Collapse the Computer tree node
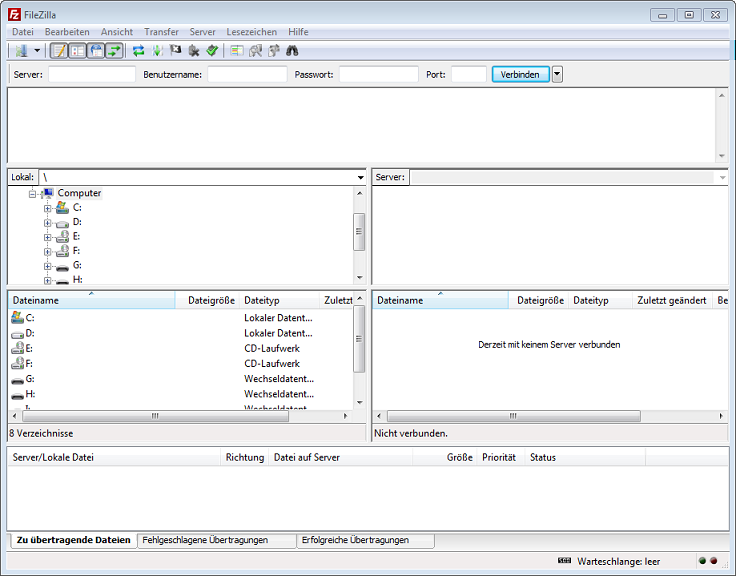The width and height of the screenshot is (736, 576). pyautogui.click(x=32, y=194)
